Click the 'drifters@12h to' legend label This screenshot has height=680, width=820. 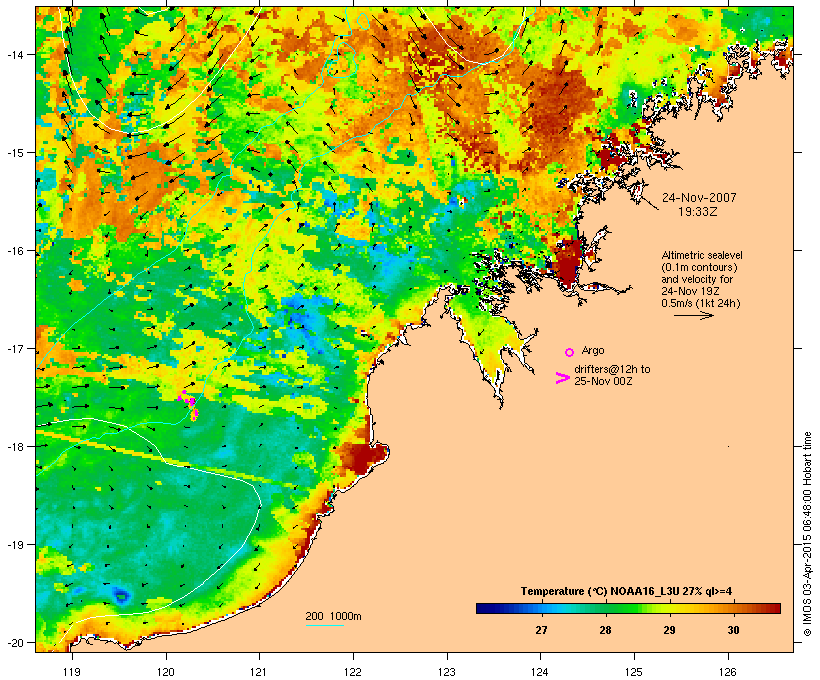[x=612, y=369]
